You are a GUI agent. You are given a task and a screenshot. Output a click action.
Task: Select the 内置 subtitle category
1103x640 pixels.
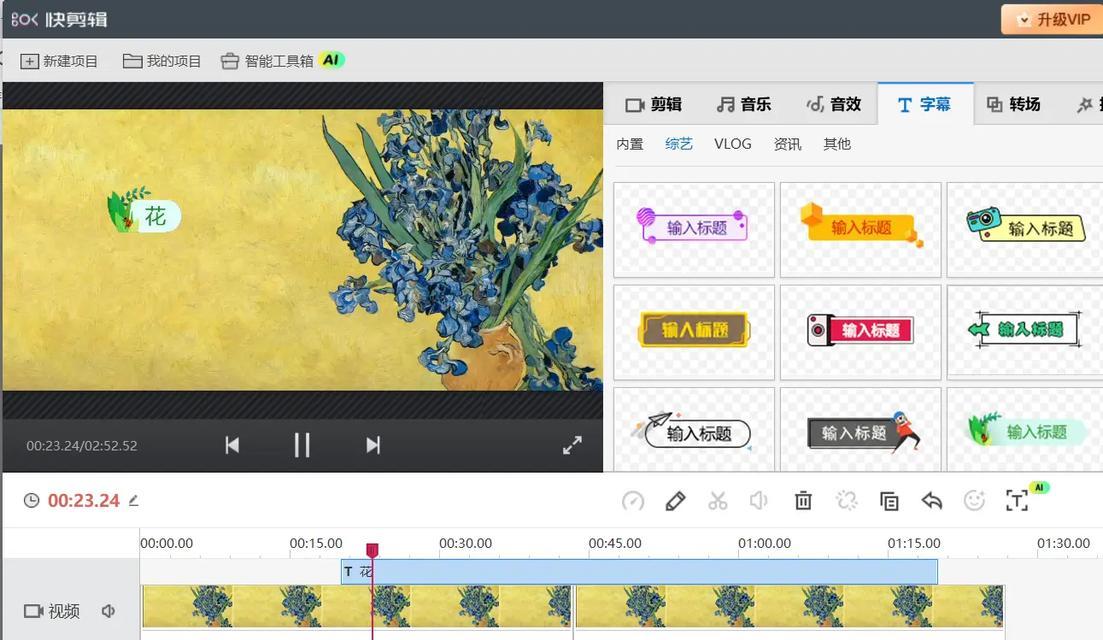[630, 144]
